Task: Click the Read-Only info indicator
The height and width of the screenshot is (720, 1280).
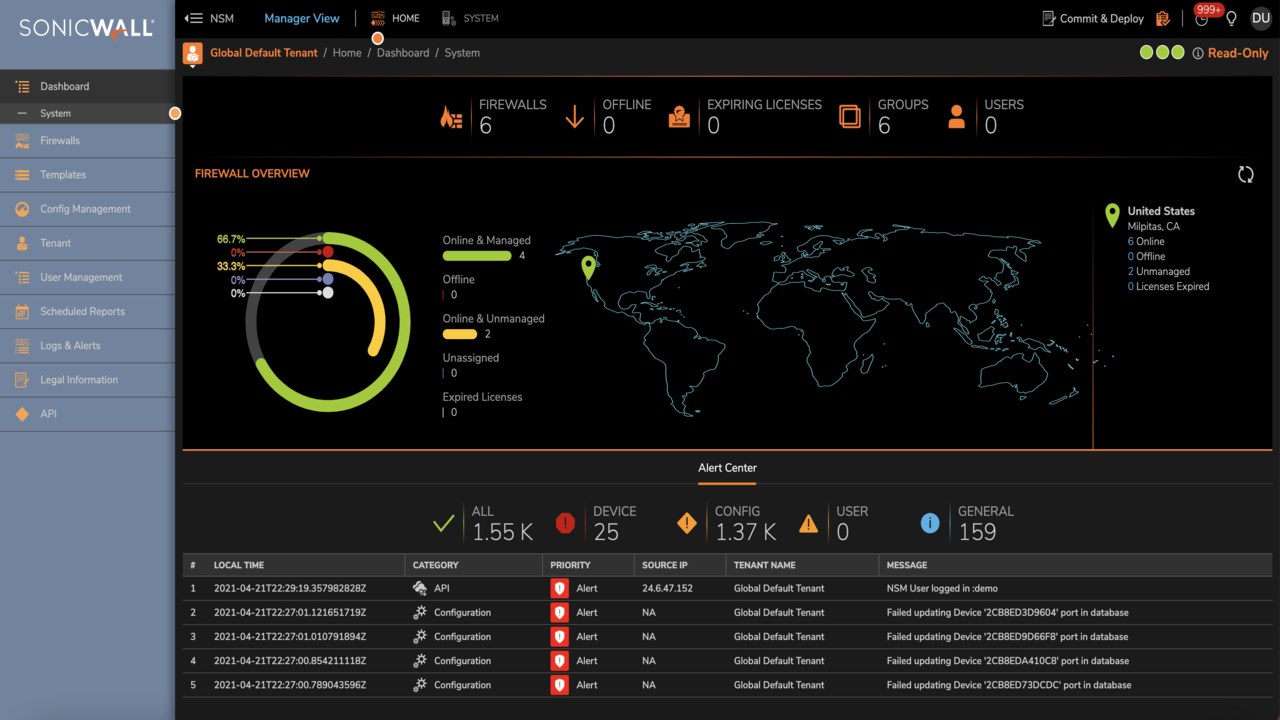Action: [x=1230, y=53]
